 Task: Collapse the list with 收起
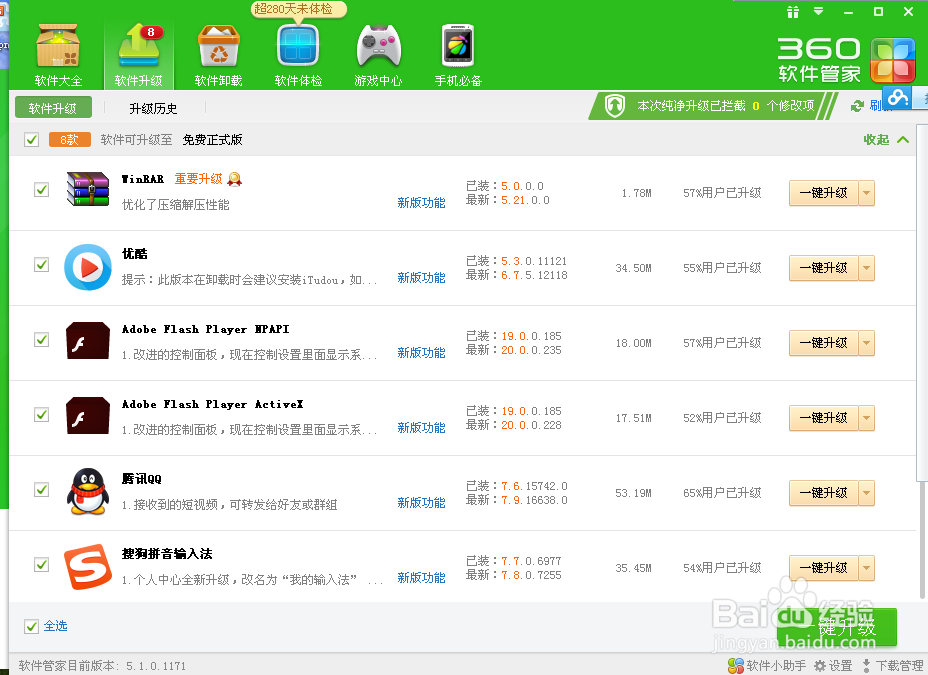coord(886,140)
